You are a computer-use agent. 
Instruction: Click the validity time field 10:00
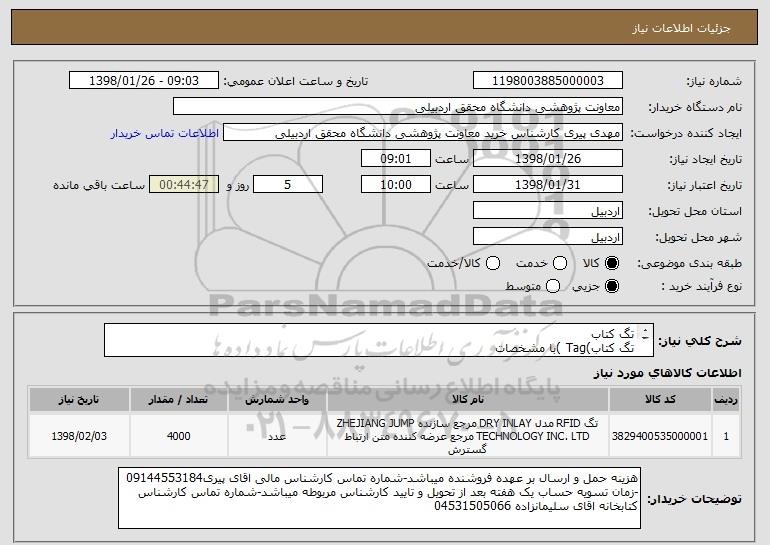point(396,185)
